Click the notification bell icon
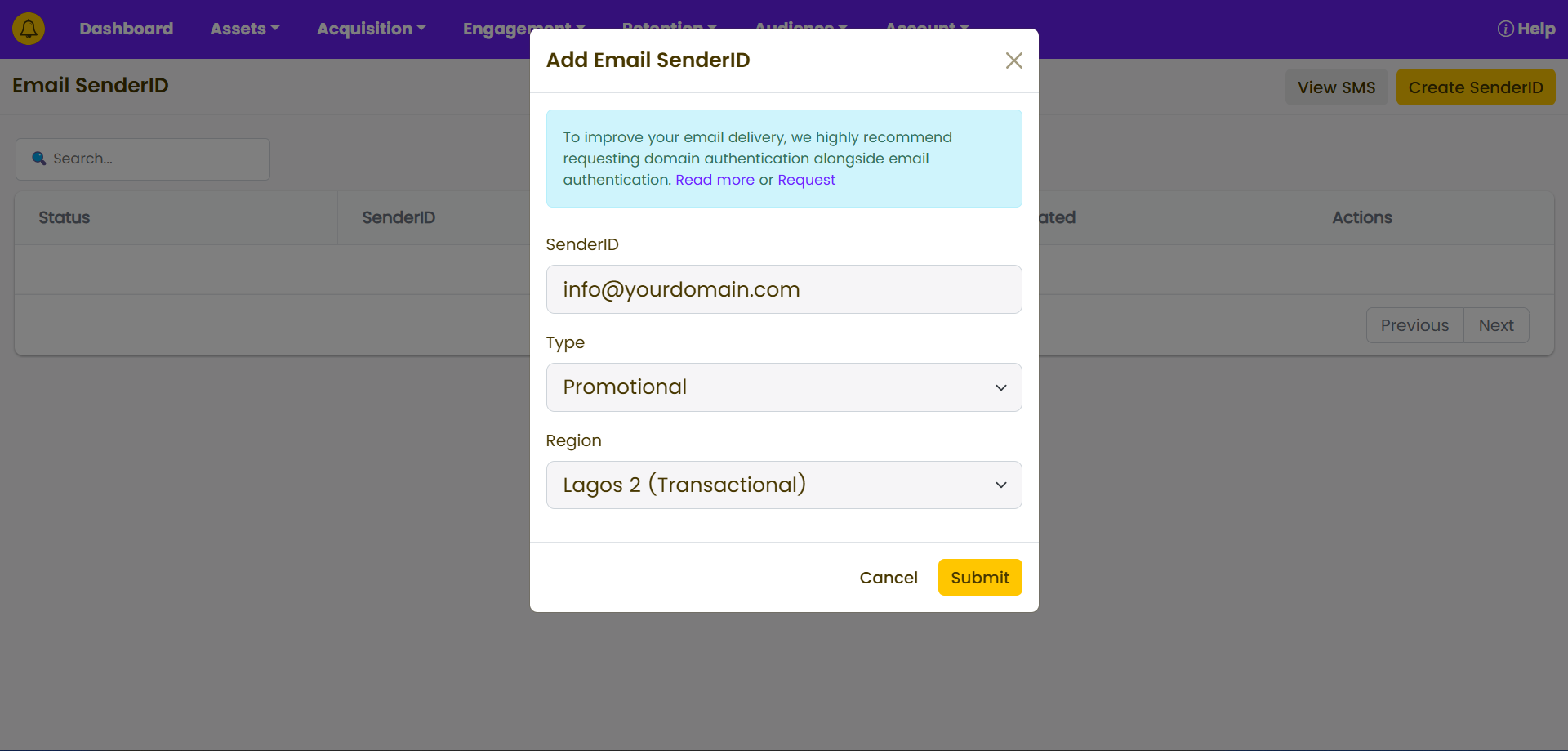 [29, 29]
